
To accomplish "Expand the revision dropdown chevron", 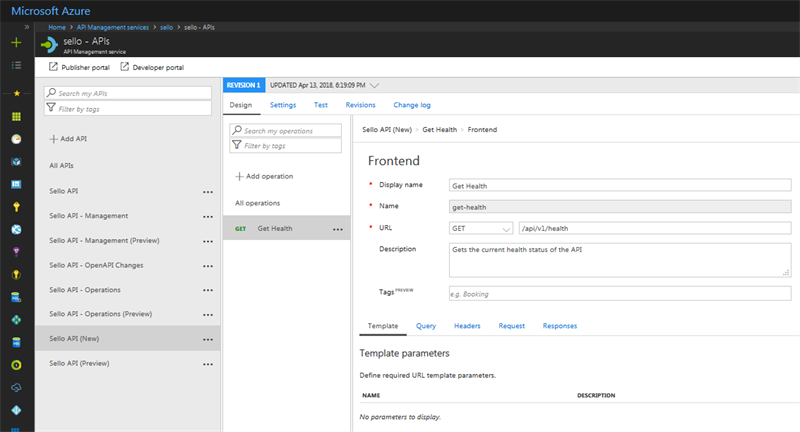I will (374, 86).
